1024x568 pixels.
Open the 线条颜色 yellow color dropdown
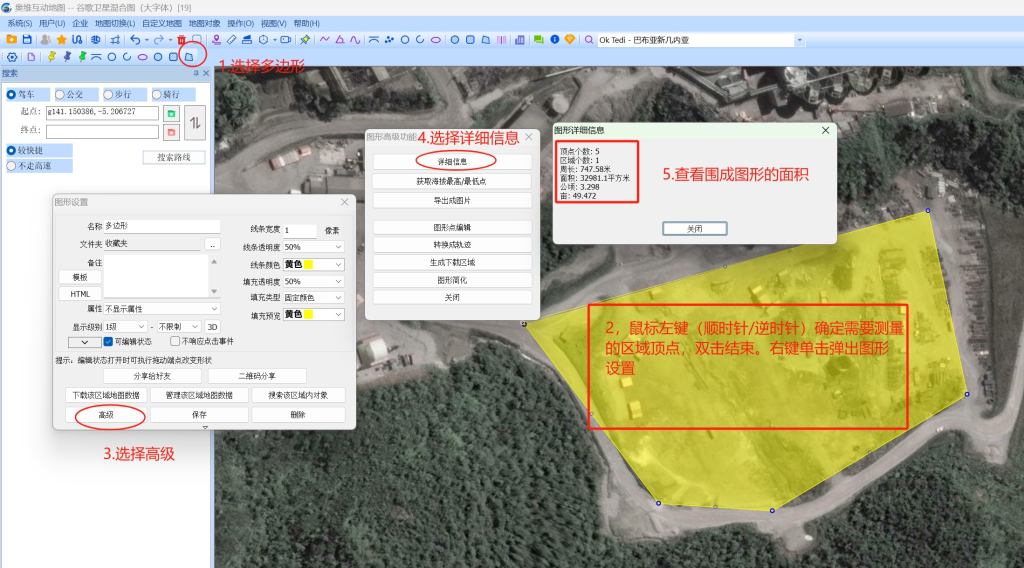point(313,264)
